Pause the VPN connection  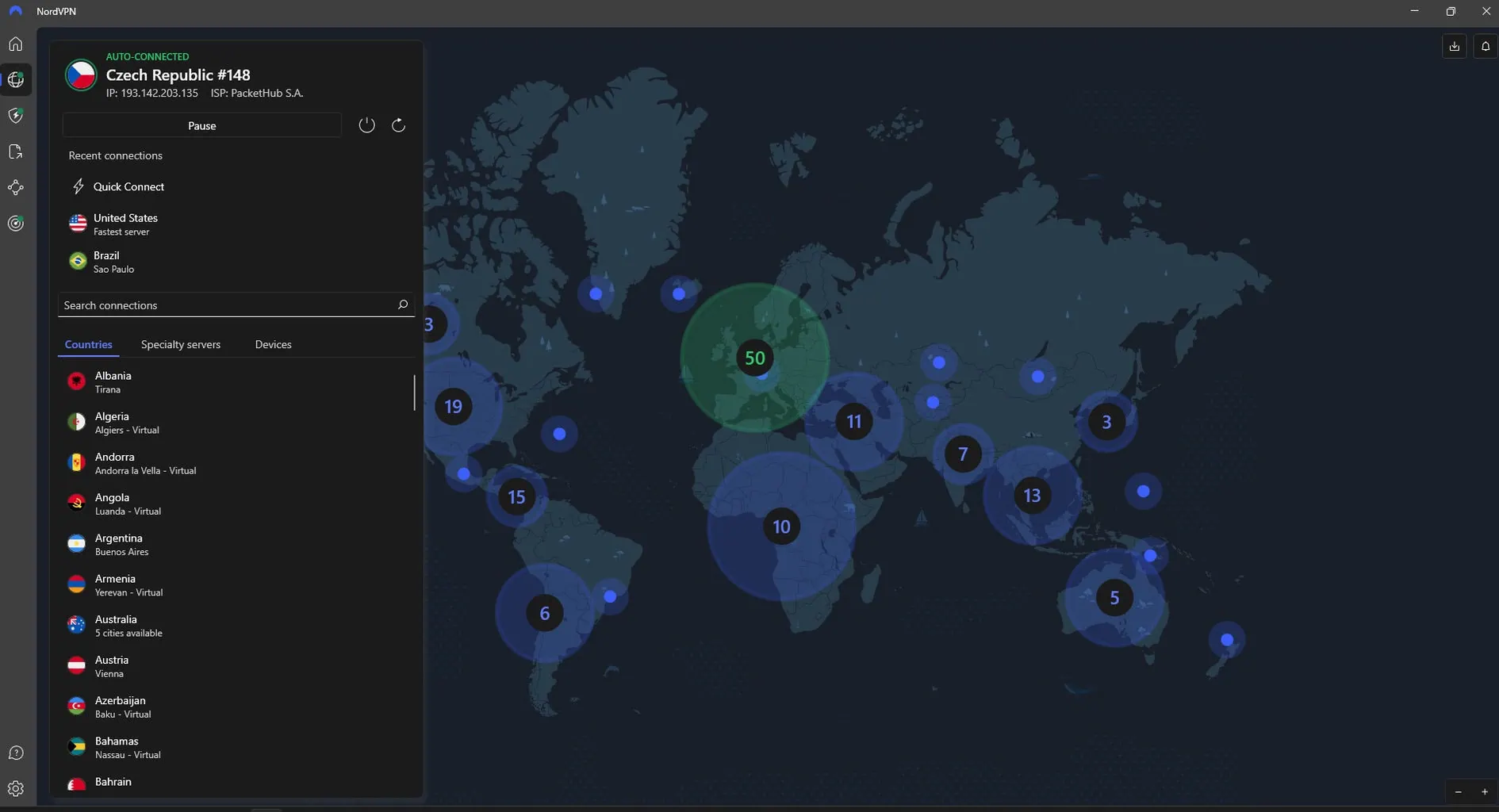(201, 125)
